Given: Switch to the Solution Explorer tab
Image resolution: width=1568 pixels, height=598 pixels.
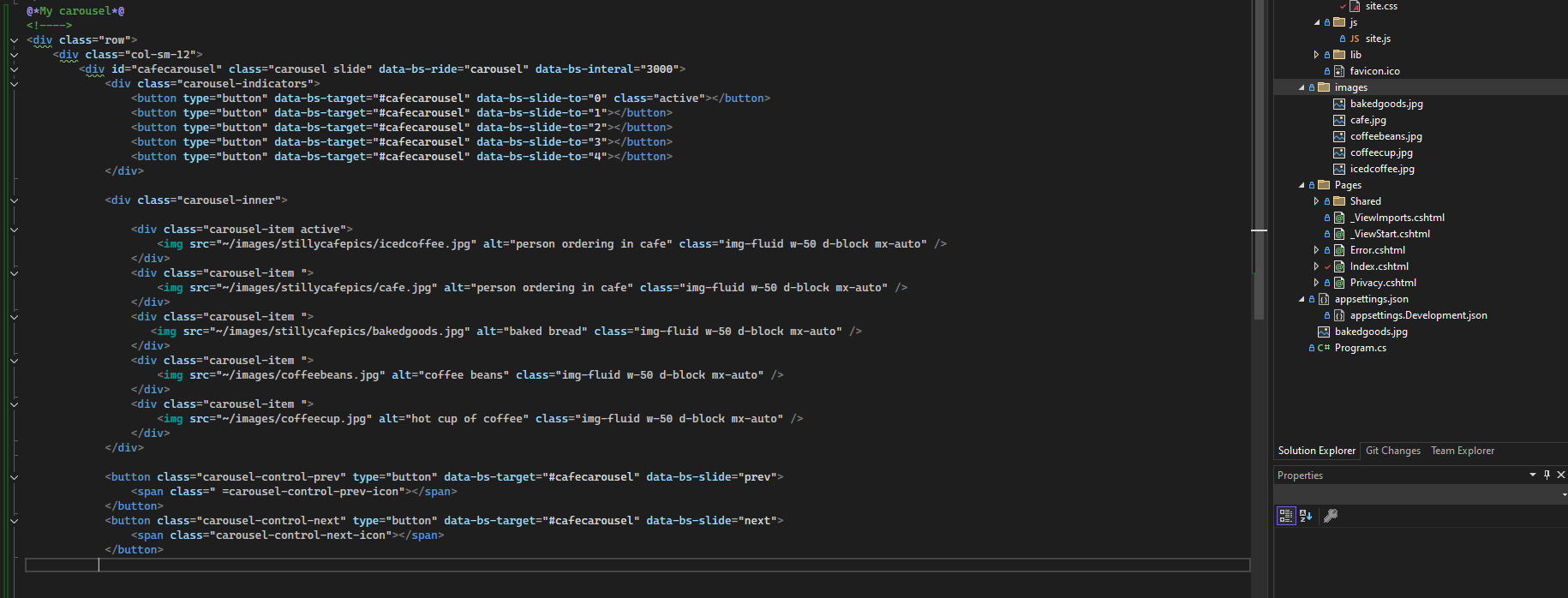Looking at the screenshot, I should coord(1317,451).
